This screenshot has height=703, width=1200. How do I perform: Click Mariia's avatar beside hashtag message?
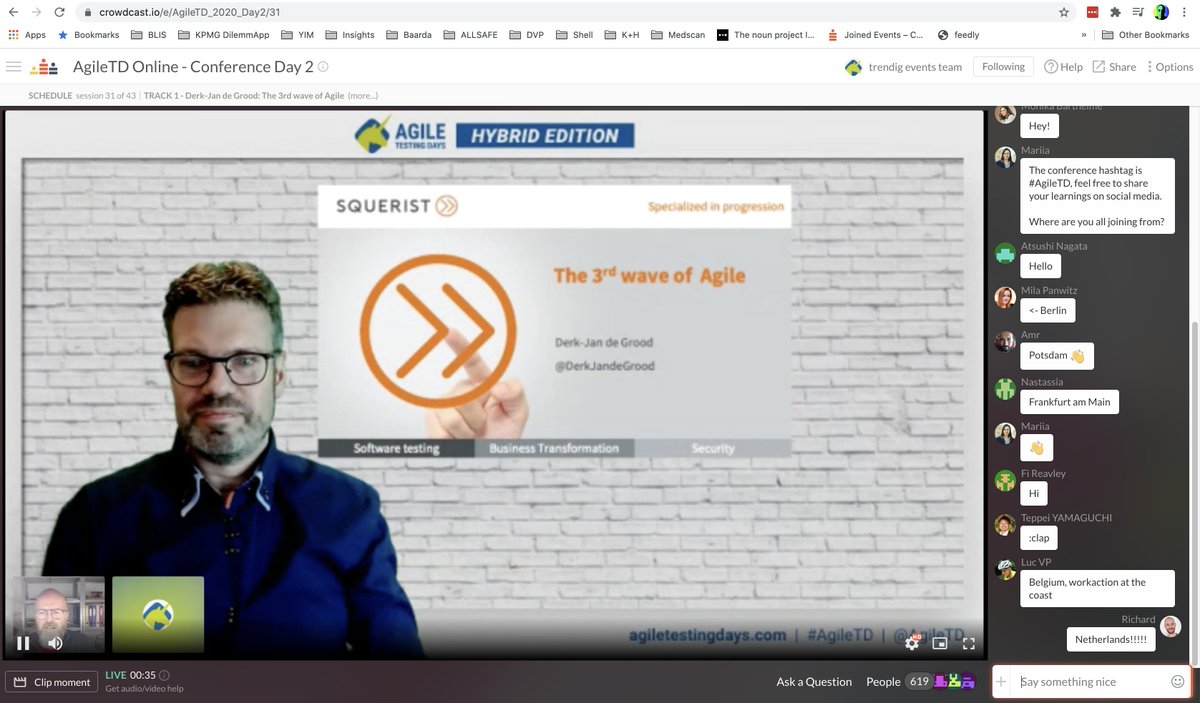tap(1005, 158)
